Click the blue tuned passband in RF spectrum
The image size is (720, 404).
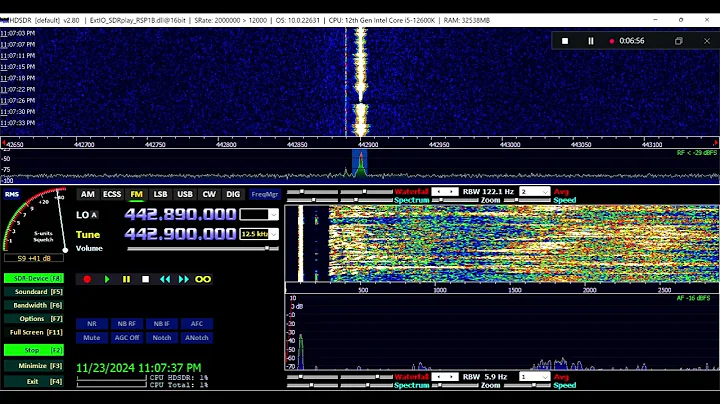(360, 163)
